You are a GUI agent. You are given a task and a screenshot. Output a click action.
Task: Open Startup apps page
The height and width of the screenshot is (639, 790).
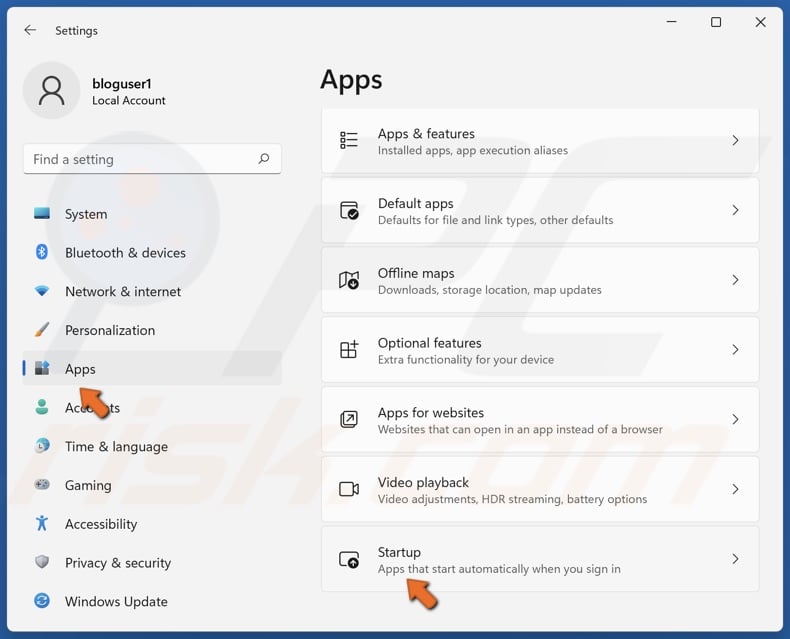tap(540, 559)
